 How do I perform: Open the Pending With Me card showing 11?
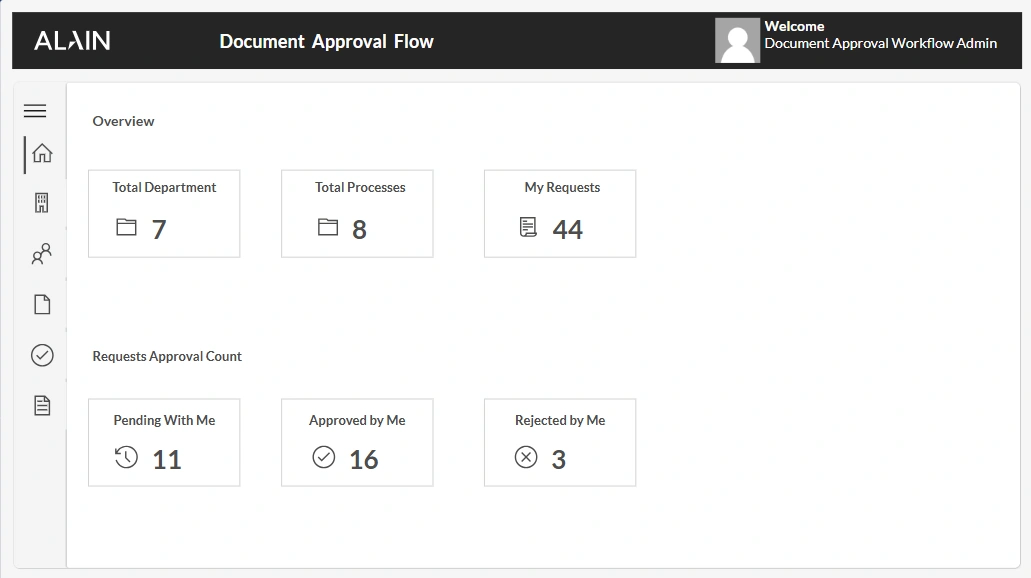coord(163,441)
